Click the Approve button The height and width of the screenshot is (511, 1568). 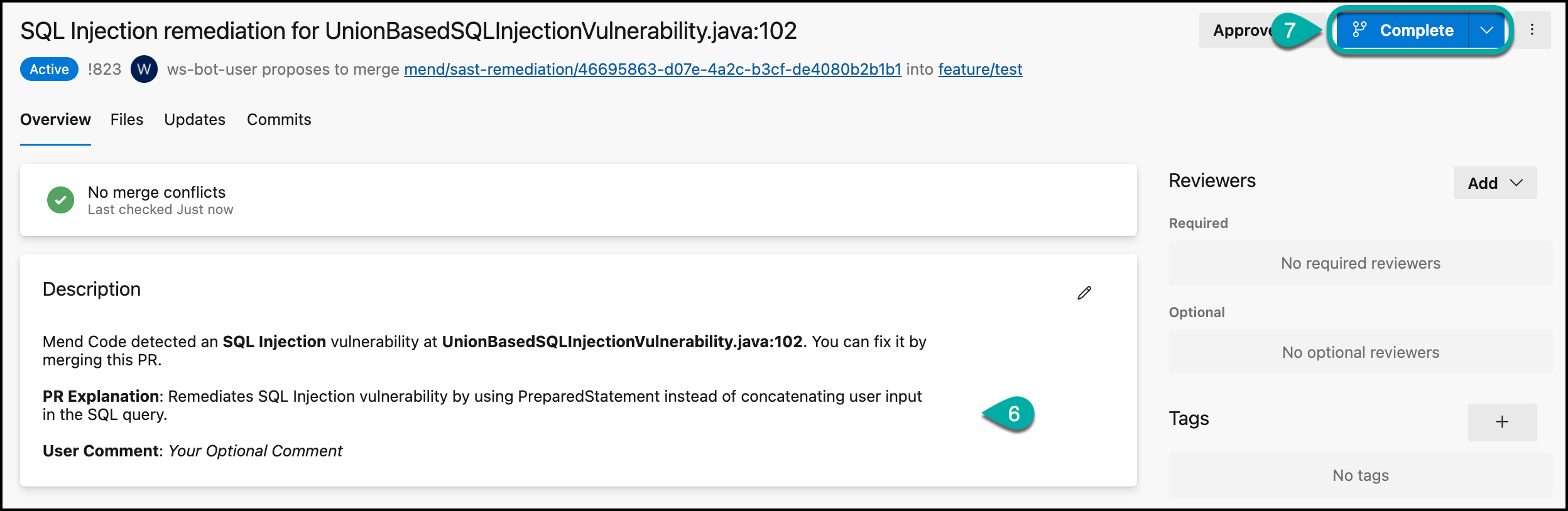[1238, 30]
